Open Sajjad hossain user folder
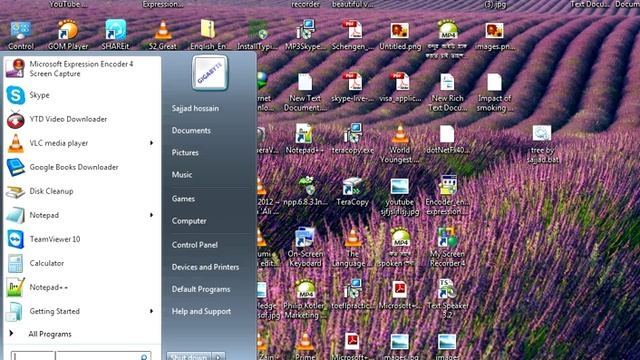Image resolution: width=640 pixels, height=360 pixels. 195,109
